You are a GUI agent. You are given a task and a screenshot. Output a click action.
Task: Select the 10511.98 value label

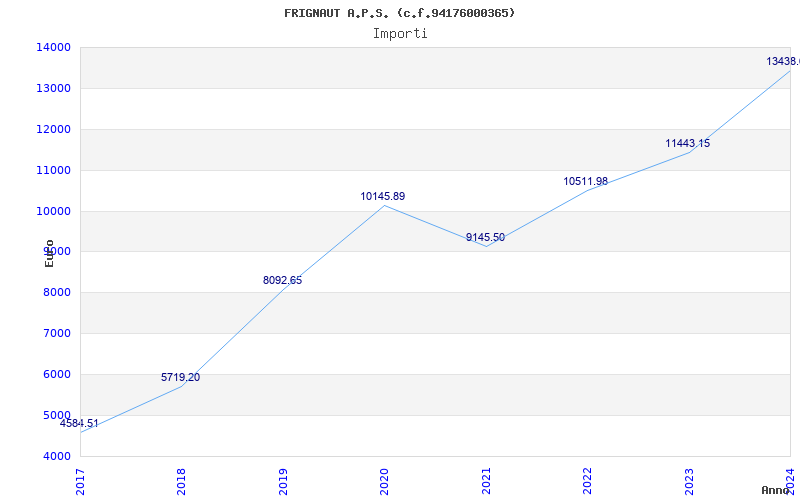[x=585, y=182]
